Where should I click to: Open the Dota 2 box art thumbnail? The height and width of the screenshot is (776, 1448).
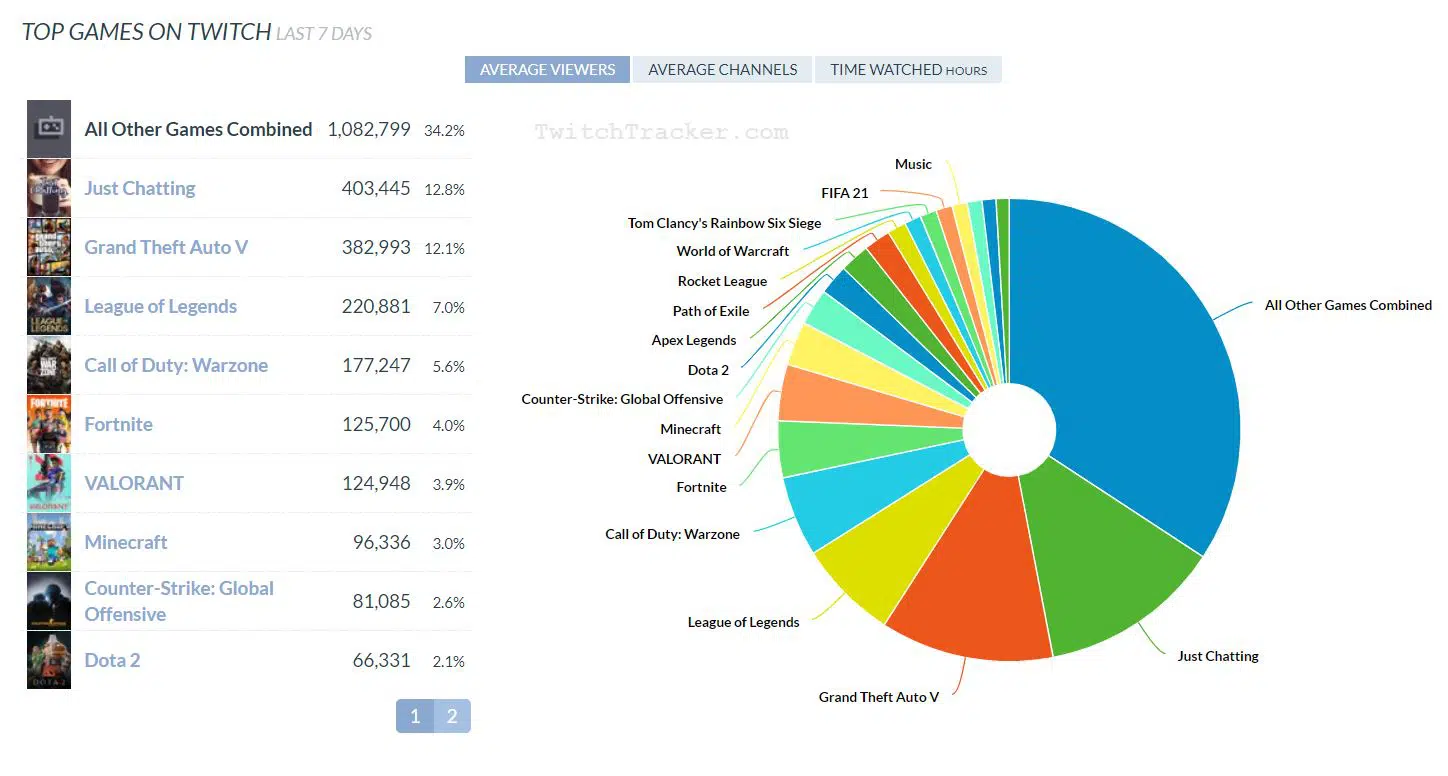(49, 660)
